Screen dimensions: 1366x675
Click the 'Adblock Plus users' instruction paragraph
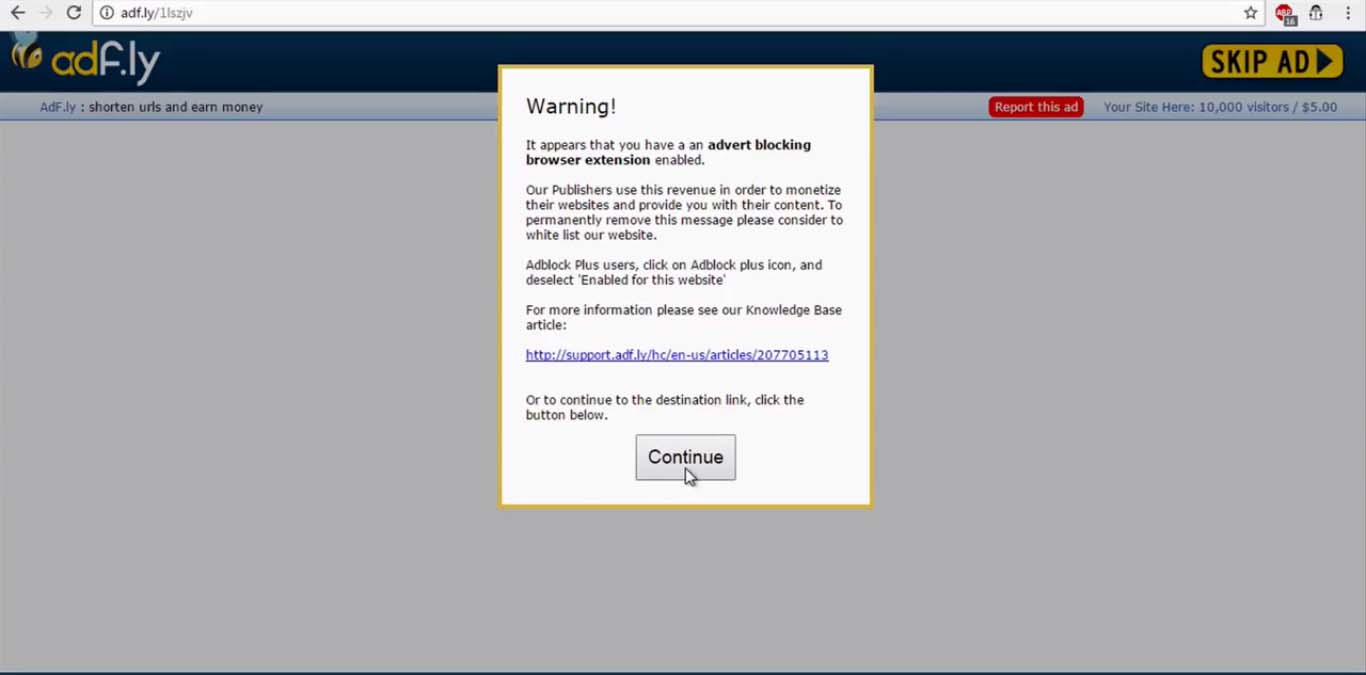coord(674,272)
